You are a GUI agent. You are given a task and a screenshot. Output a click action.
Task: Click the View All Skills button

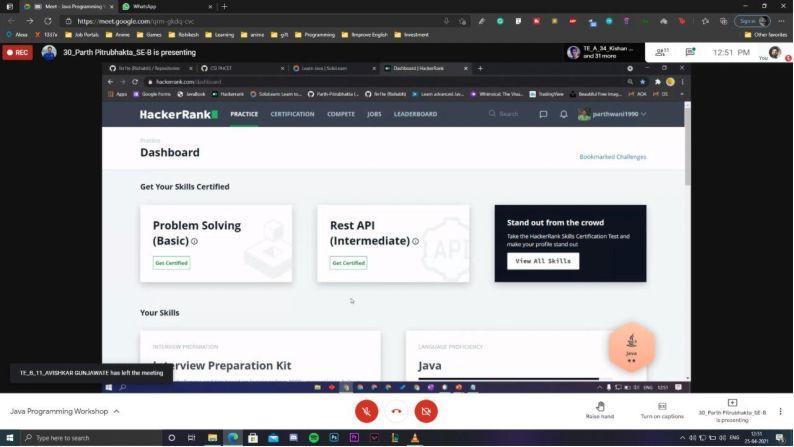[542, 261]
